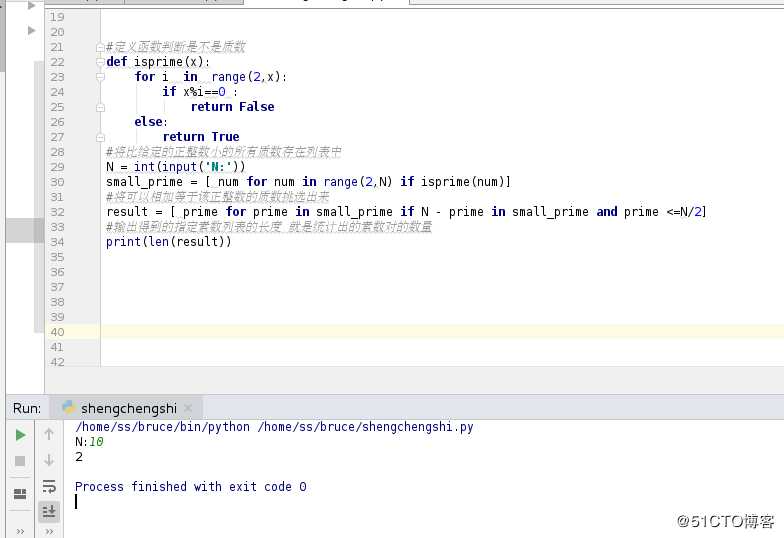
Task: Click the gray arrow beside line 20
Action: [32, 30]
